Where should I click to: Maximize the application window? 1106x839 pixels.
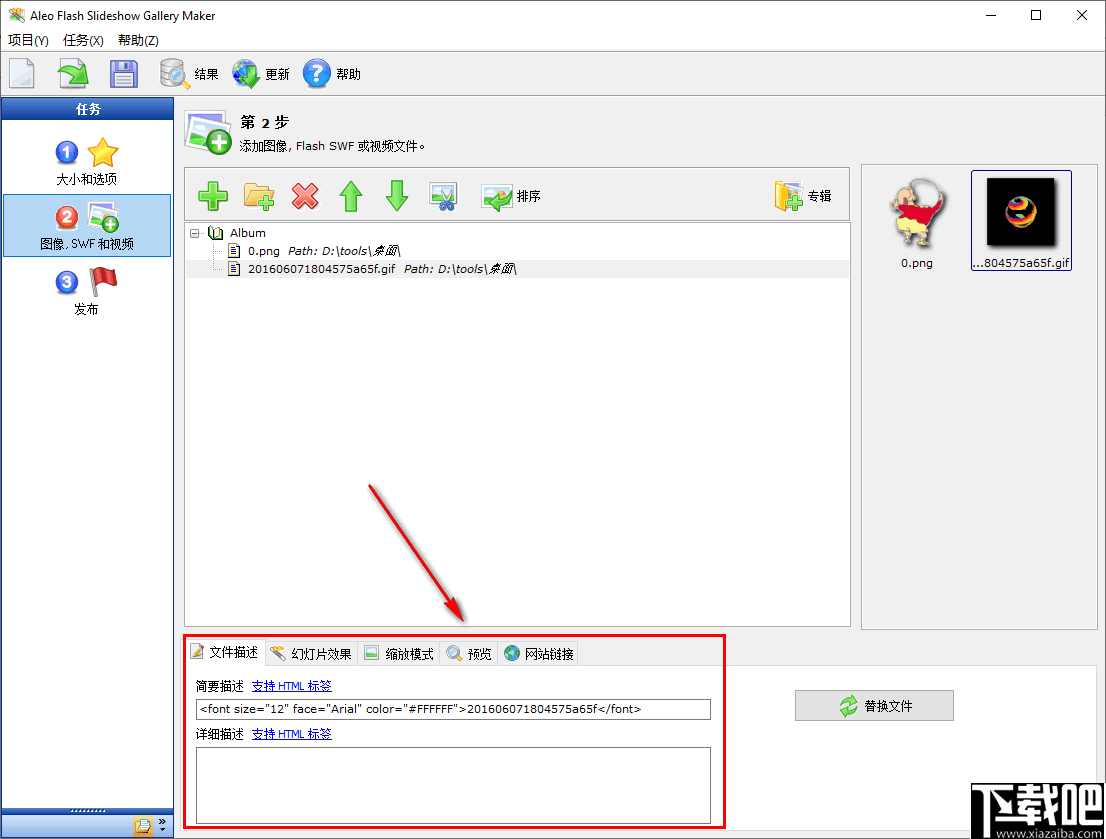(x=1035, y=15)
